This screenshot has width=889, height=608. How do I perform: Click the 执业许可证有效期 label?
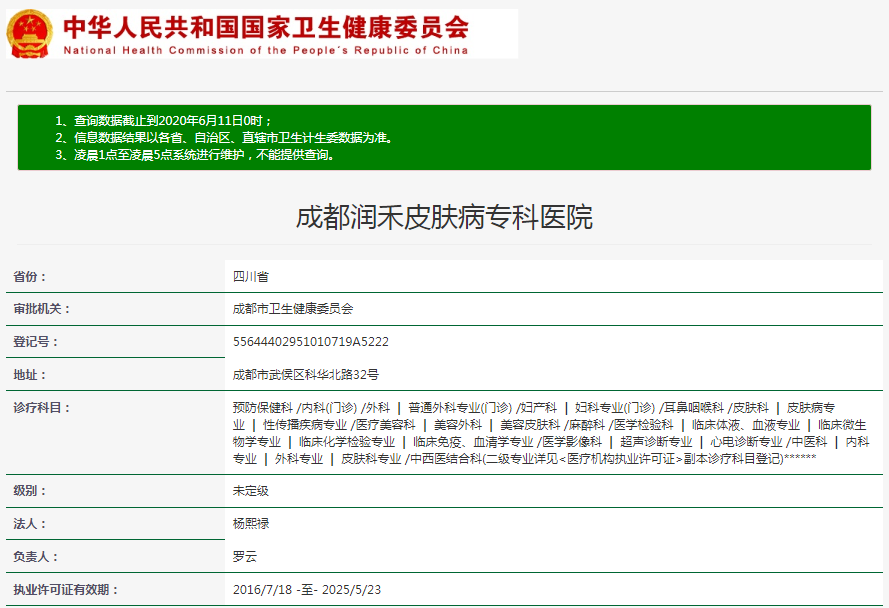(66, 590)
